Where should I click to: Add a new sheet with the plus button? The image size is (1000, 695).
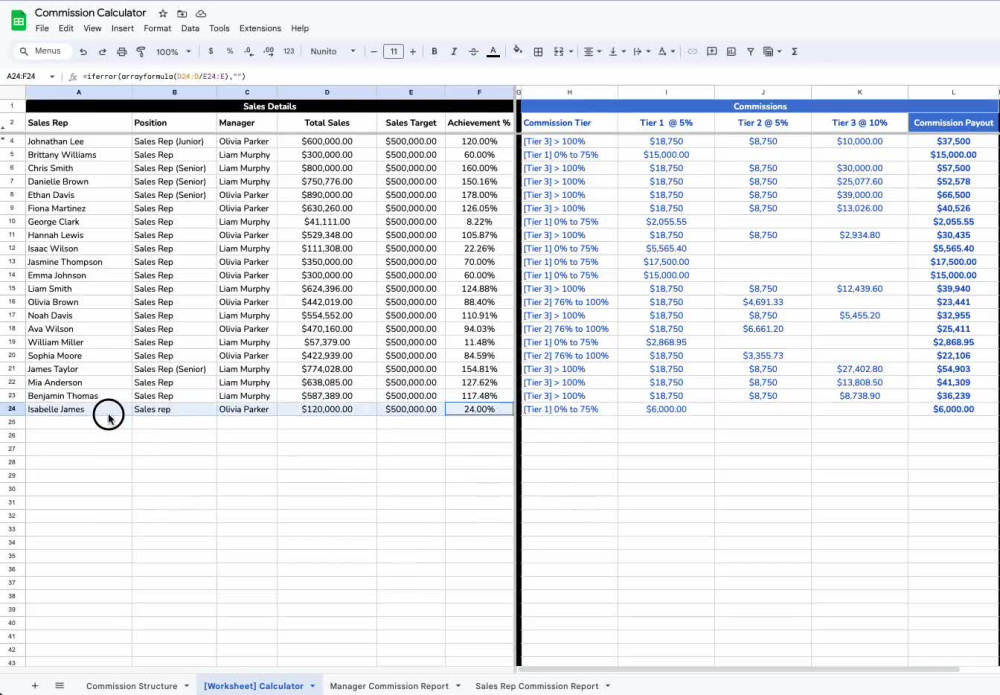35,686
